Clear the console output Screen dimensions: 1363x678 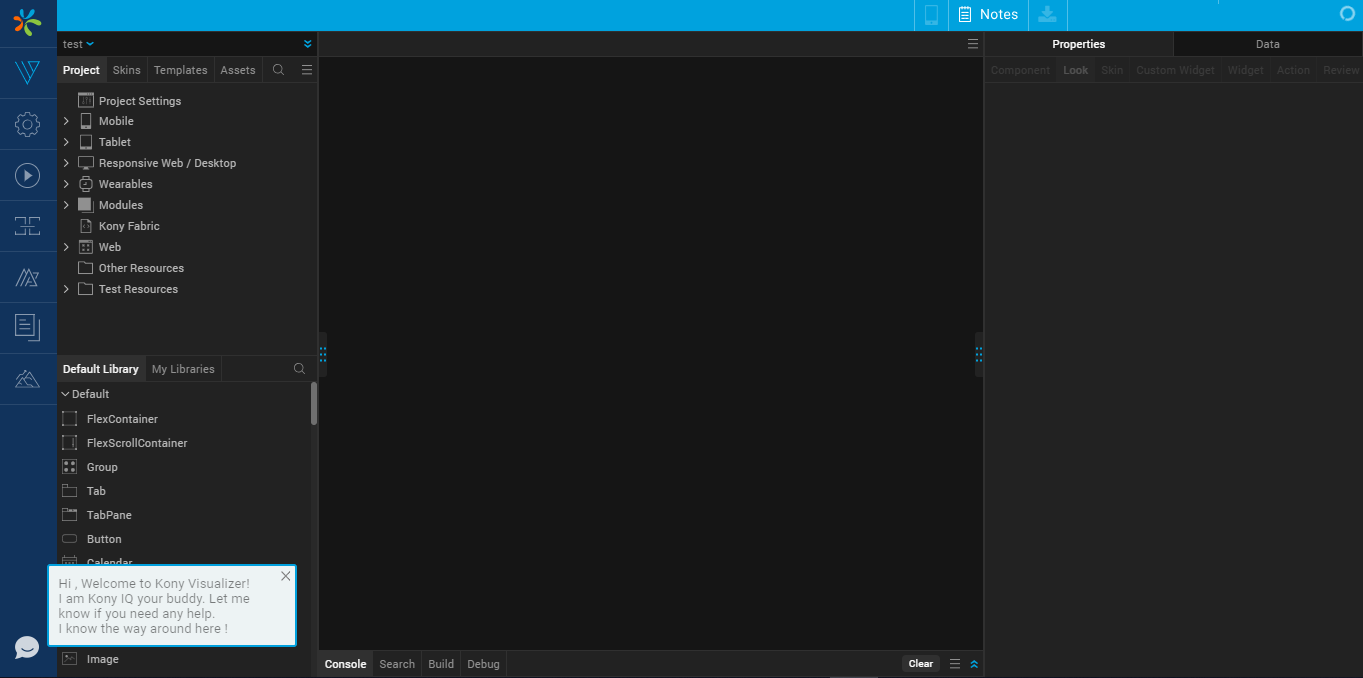(x=921, y=664)
